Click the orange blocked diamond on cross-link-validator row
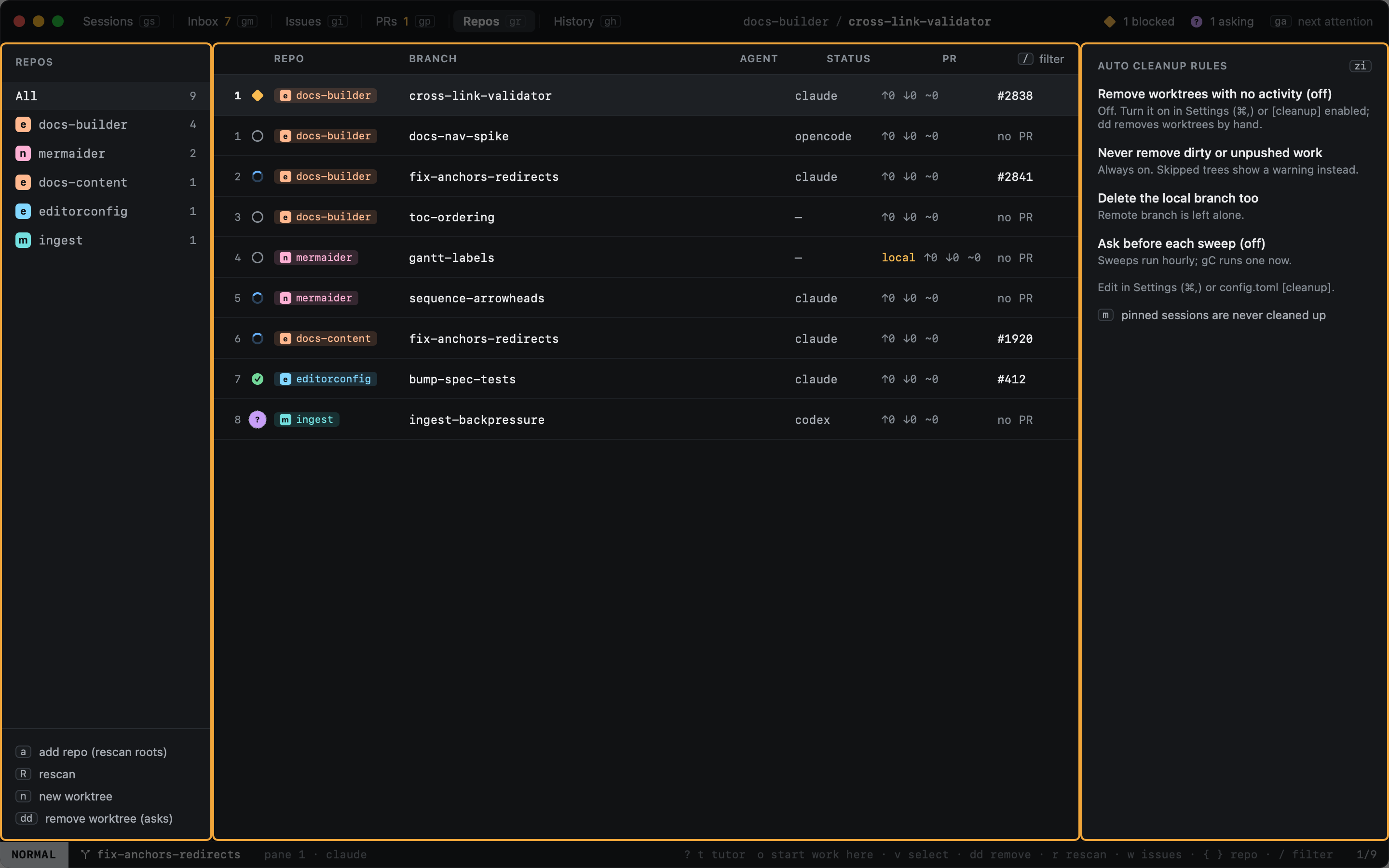This screenshot has width=1389, height=868. (x=257, y=95)
